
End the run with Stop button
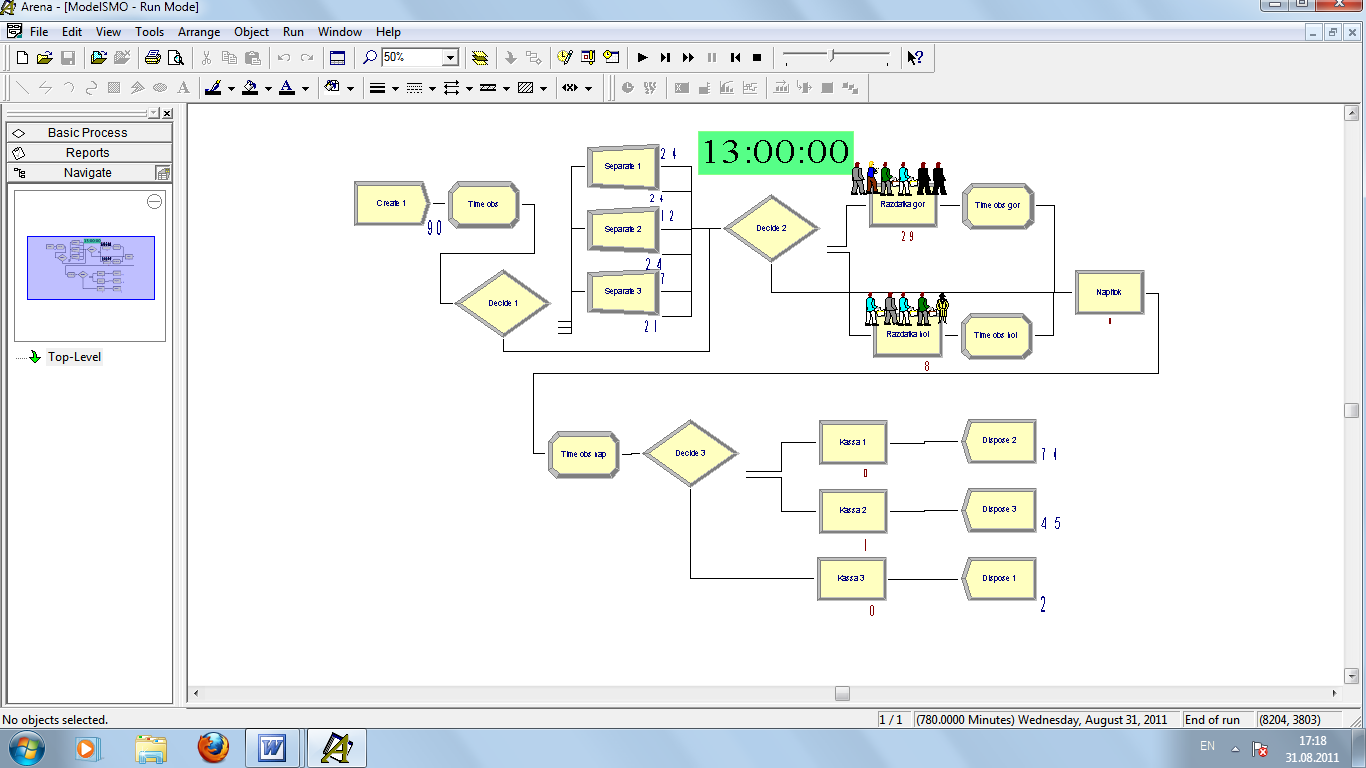tap(757, 58)
